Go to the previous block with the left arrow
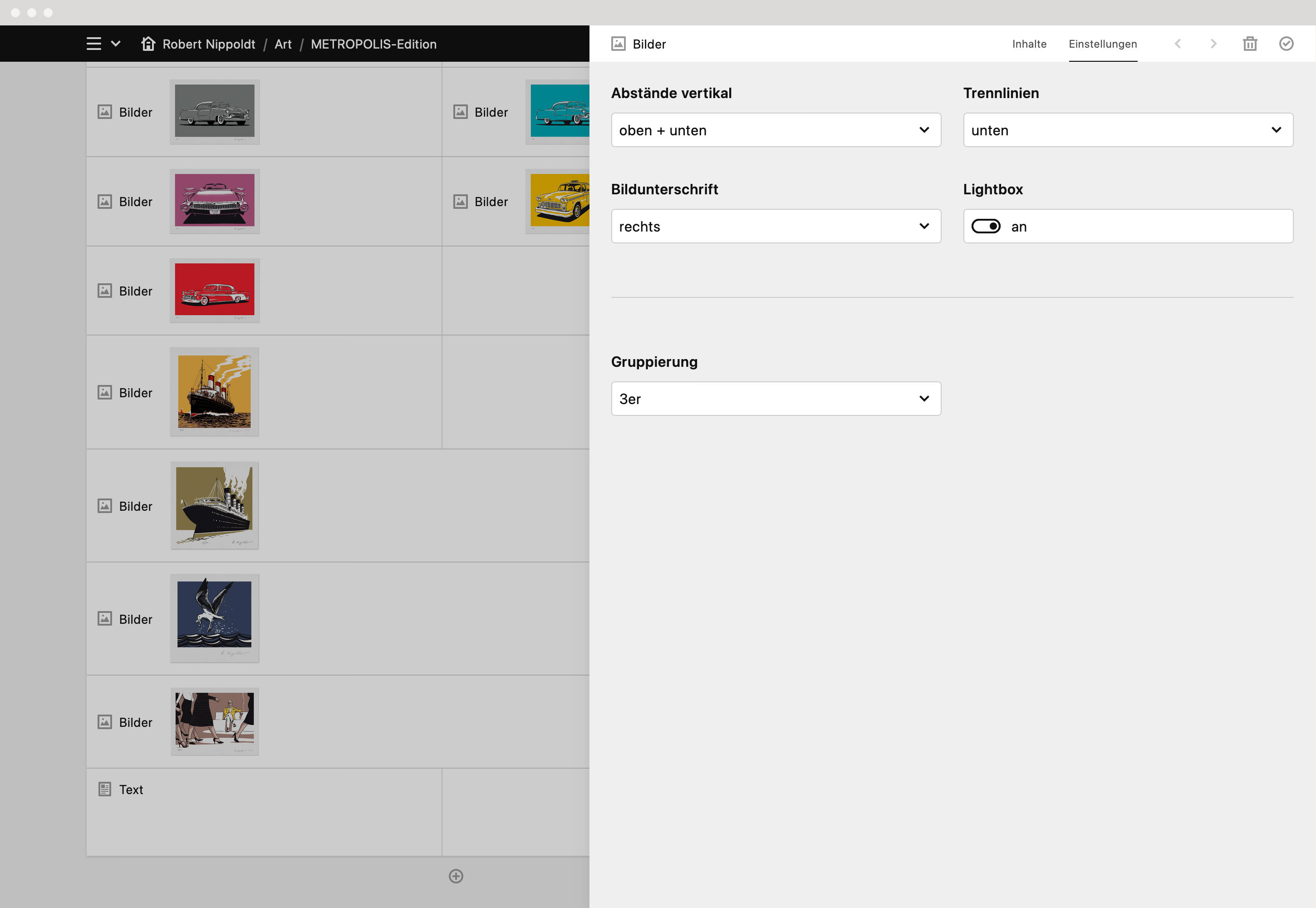This screenshot has width=1316, height=908. tap(1178, 44)
